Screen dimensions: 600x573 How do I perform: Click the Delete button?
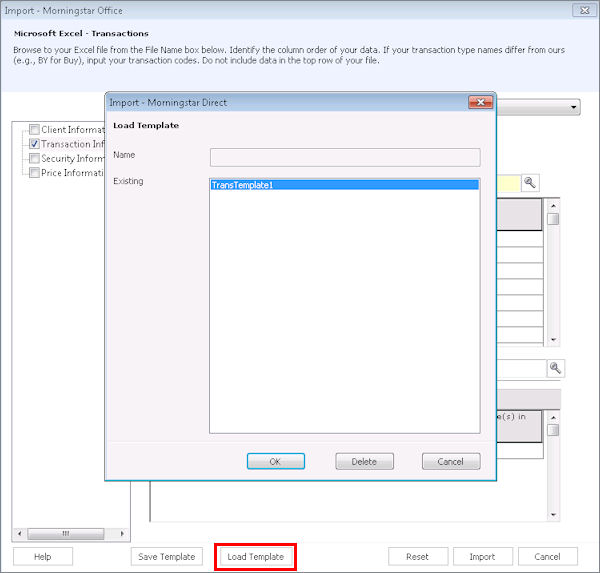click(364, 461)
